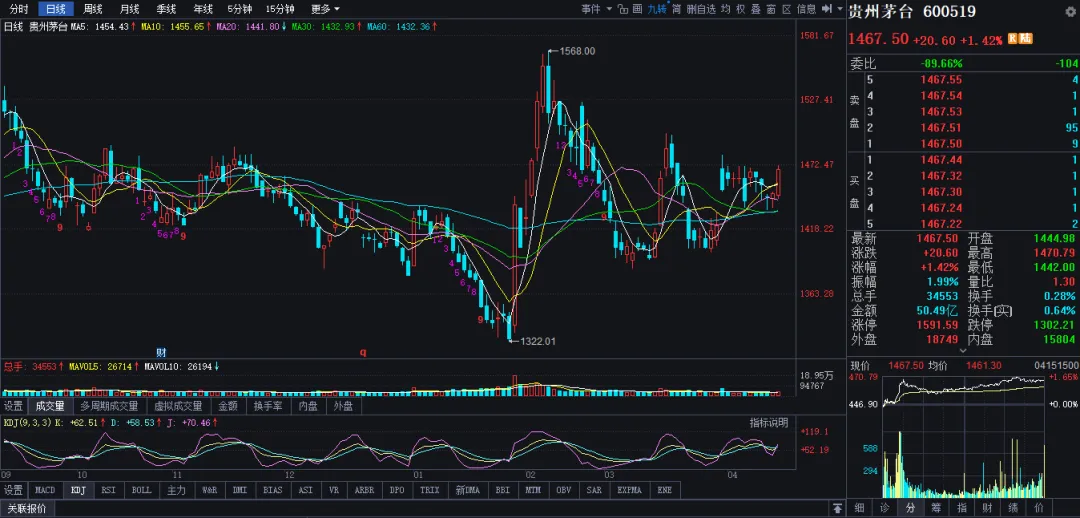The width and height of the screenshot is (1080, 518).
Task: Click the 区 range statistics icon
Action: pyautogui.click(x=785, y=9)
